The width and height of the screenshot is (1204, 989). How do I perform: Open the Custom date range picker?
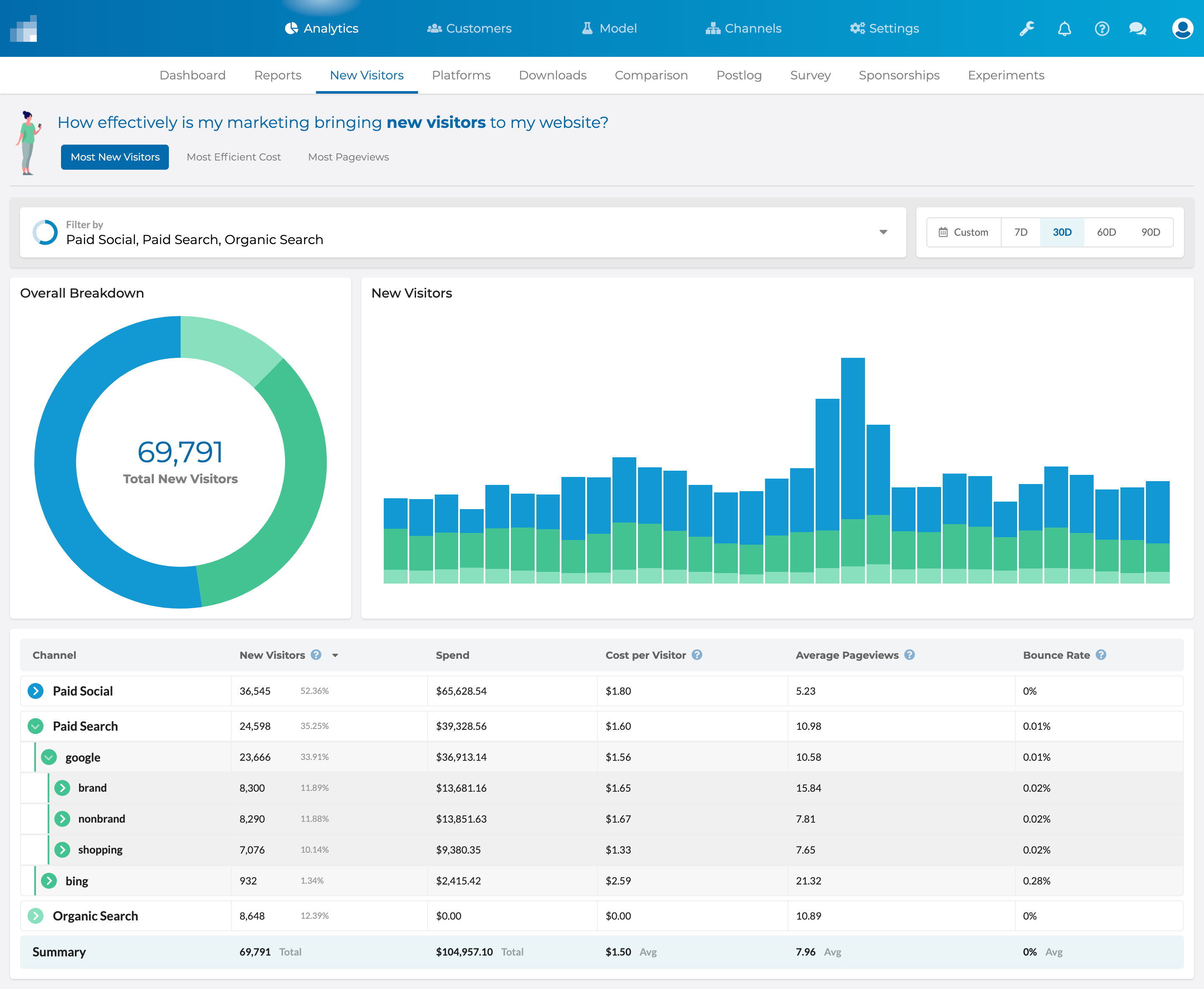point(964,232)
